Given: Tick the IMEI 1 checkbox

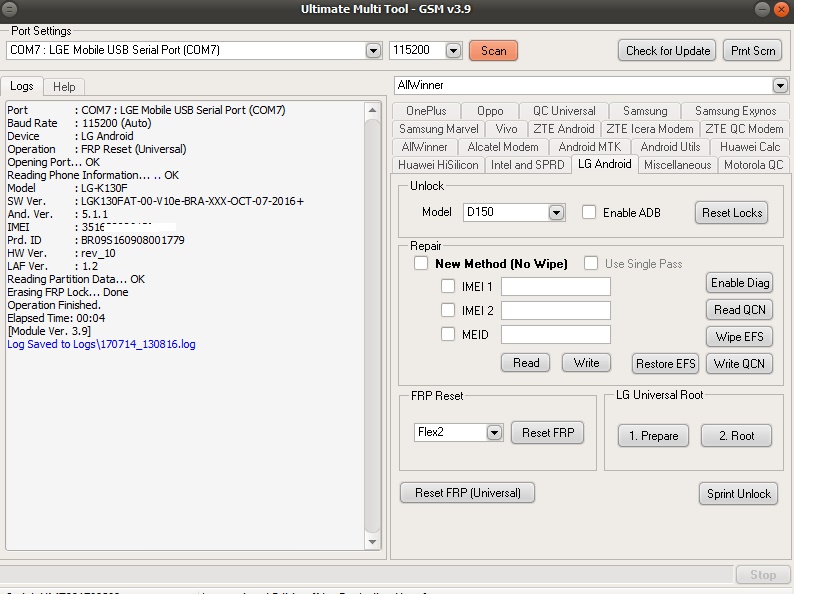Looking at the screenshot, I should tap(448, 286).
